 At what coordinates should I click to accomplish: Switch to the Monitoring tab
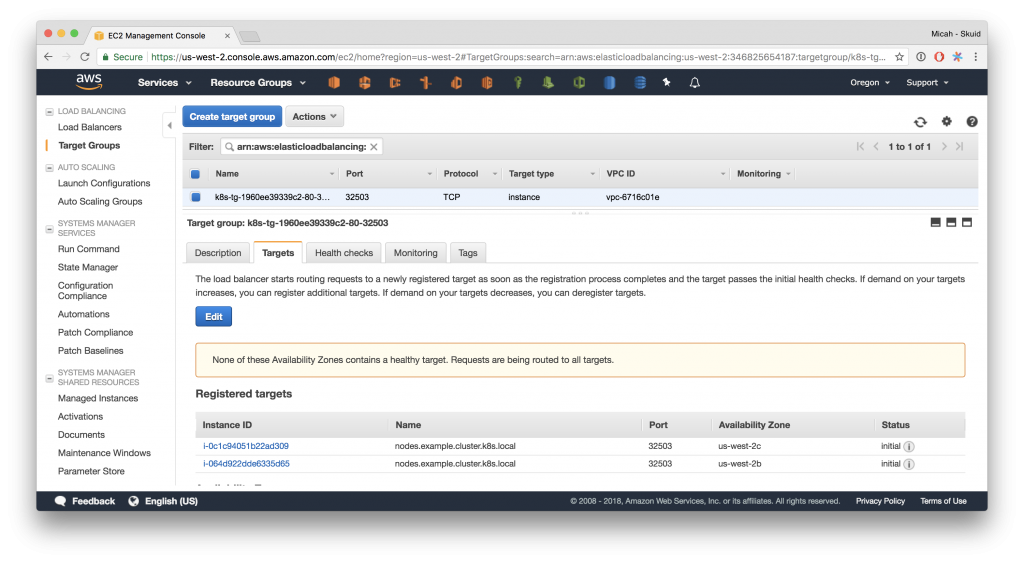pos(415,253)
